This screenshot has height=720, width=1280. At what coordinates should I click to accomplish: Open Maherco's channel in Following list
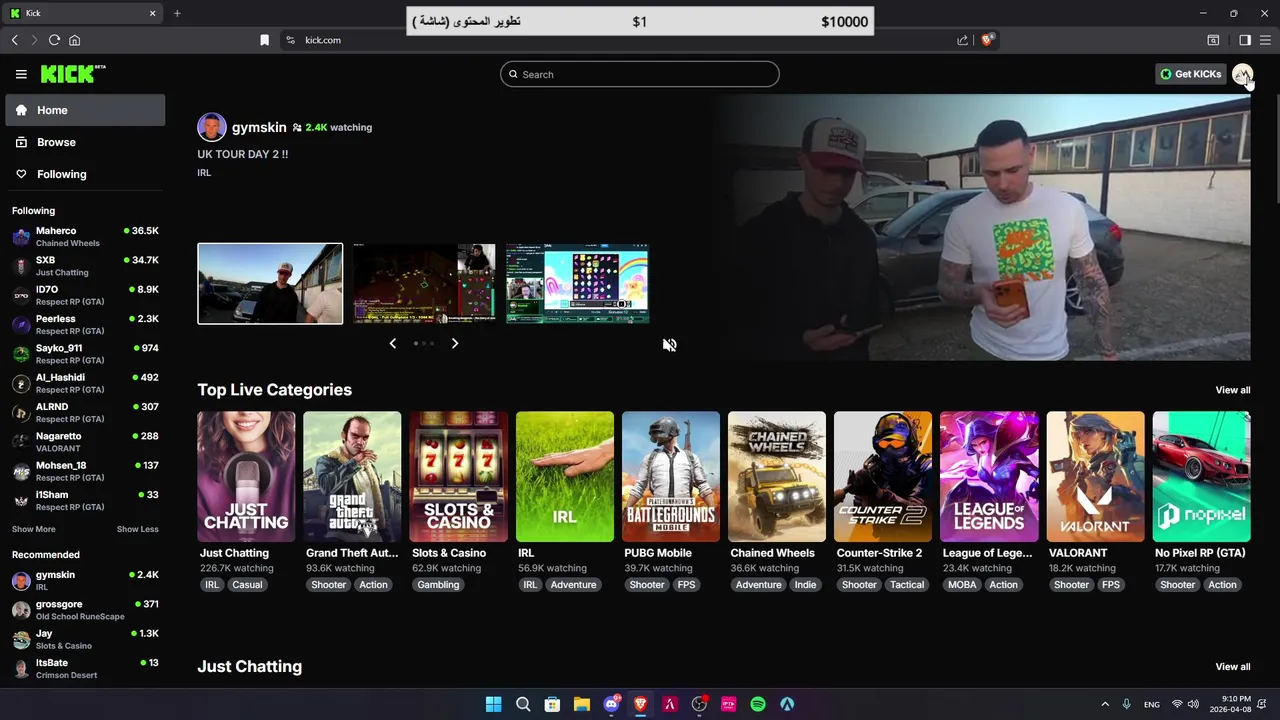(85, 237)
